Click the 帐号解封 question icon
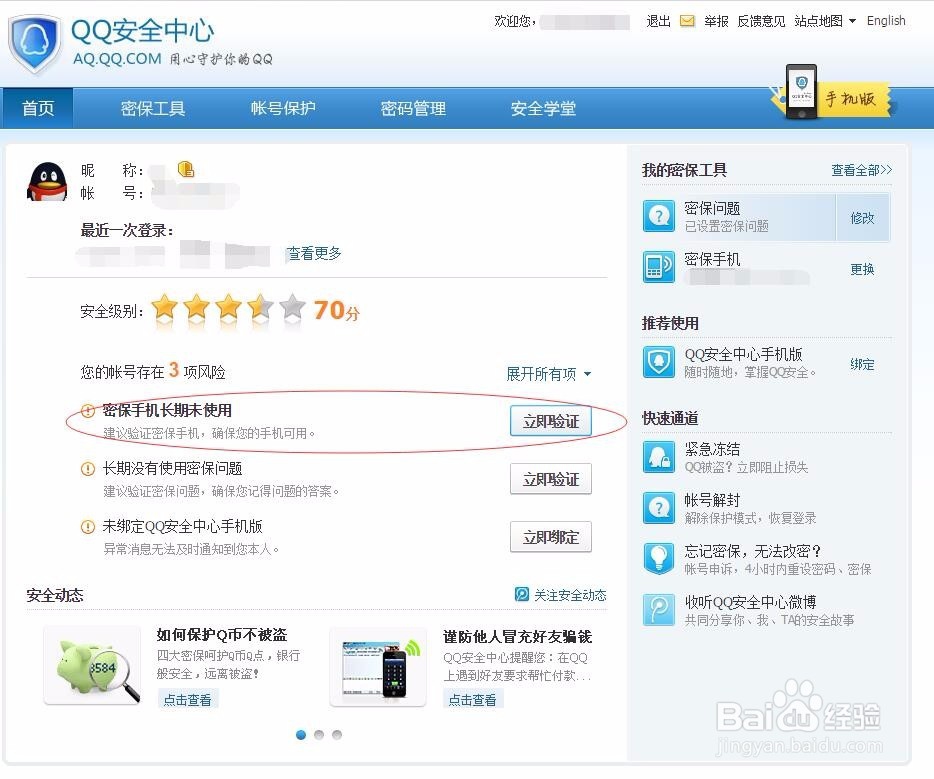Image resolution: width=934 pixels, height=779 pixels. tap(659, 507)
